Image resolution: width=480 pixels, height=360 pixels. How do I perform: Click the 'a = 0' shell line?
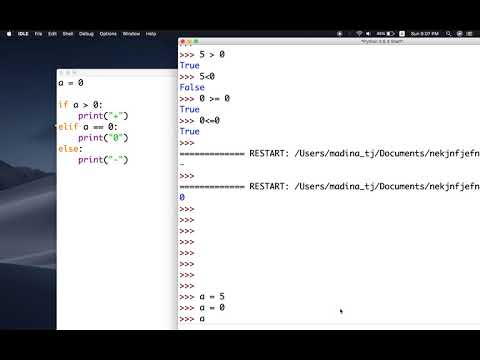point(202,307)
